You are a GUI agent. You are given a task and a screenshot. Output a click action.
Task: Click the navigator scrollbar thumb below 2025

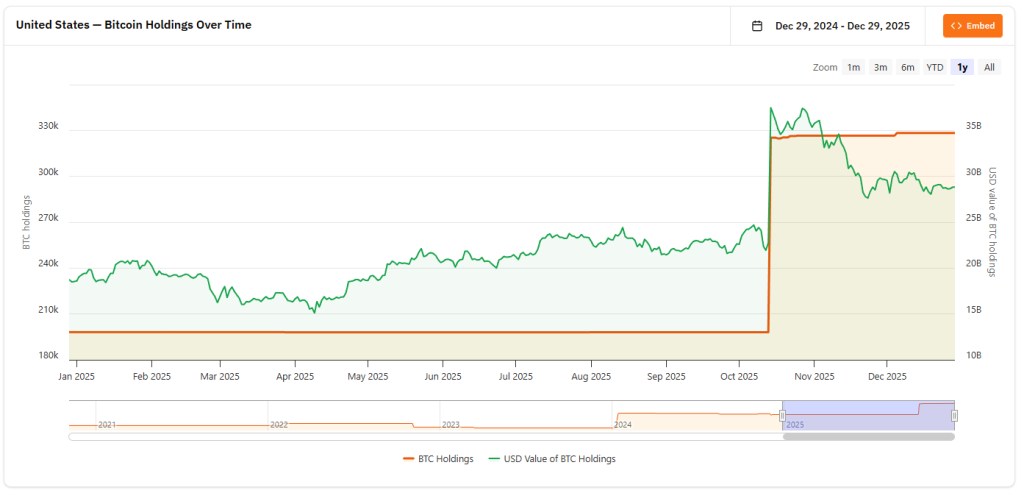868,436
